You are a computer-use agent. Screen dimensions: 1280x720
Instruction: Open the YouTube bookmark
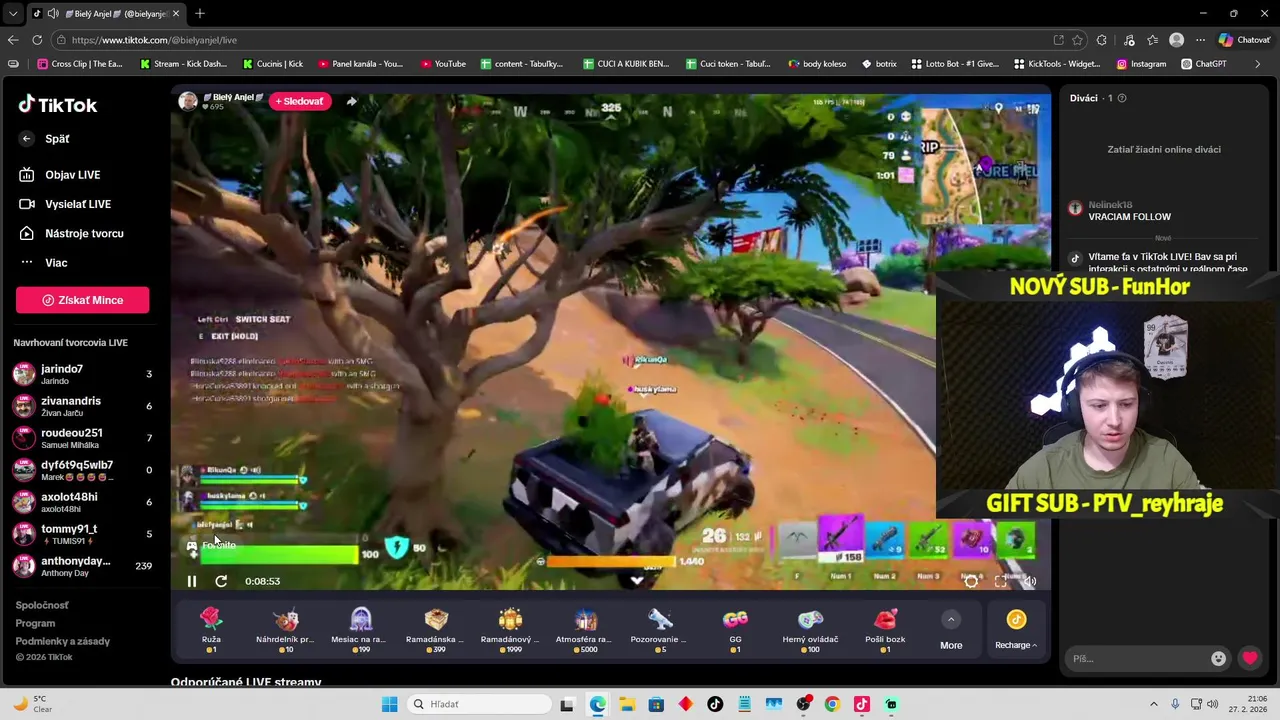coord(442,64)
